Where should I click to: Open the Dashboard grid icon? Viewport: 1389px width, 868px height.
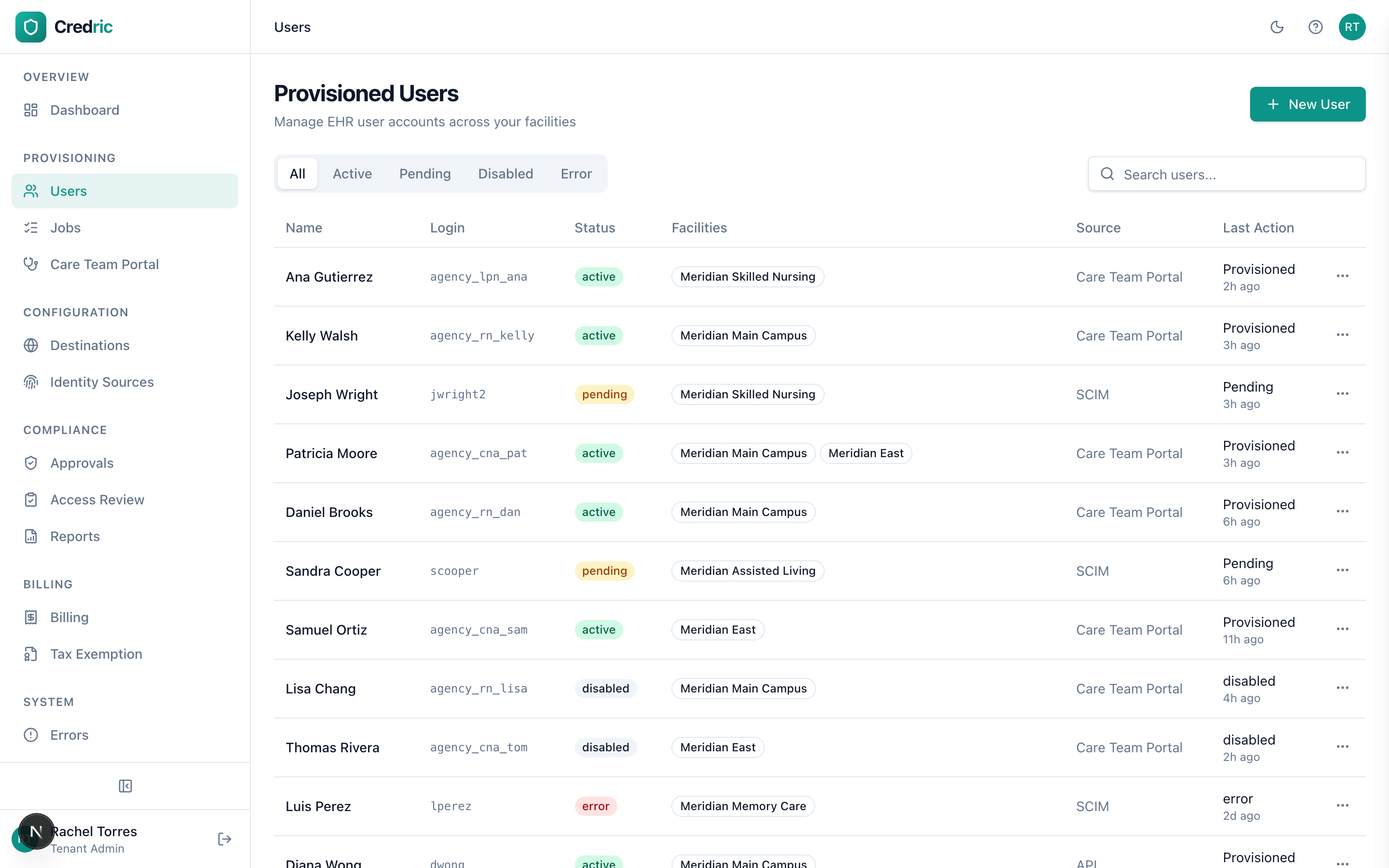[x=31, y=110]
